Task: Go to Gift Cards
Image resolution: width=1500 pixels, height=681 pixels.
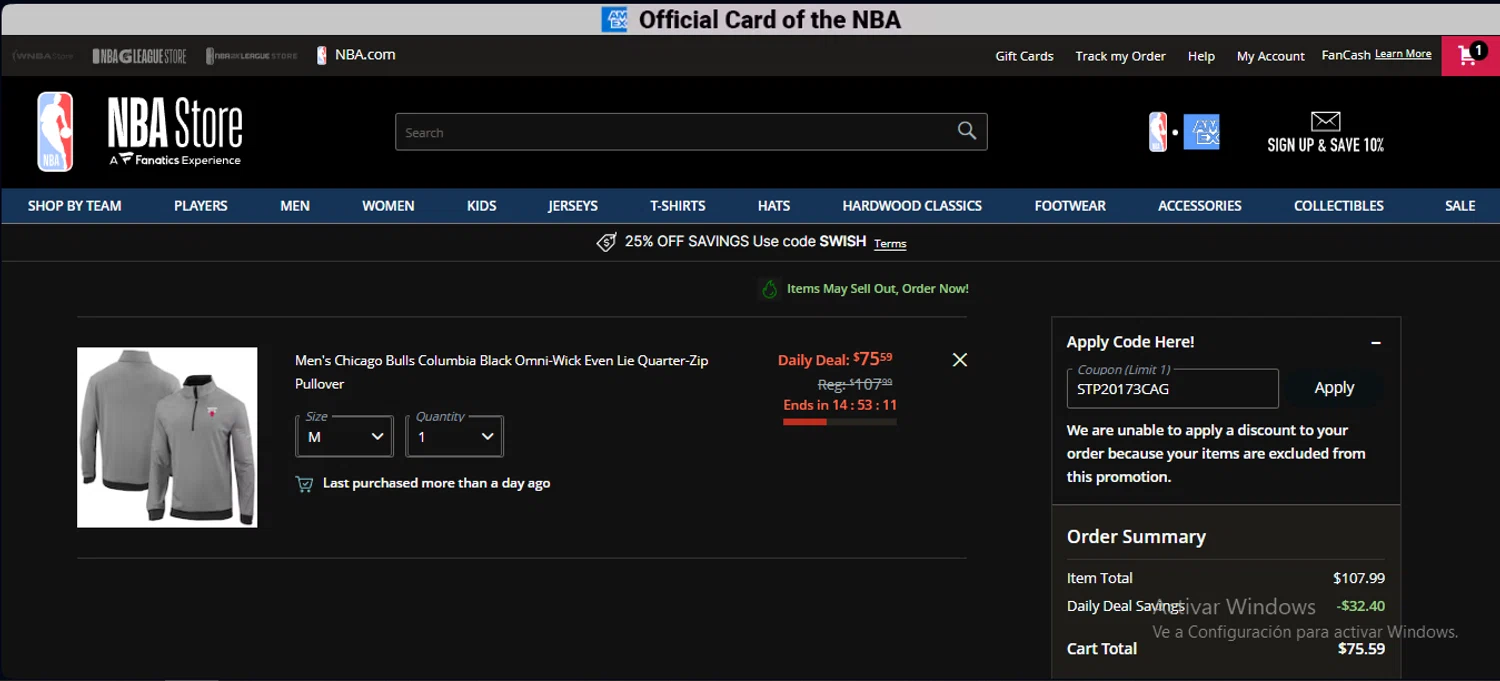Action: pyautogui.click(x=1024, y=56)
